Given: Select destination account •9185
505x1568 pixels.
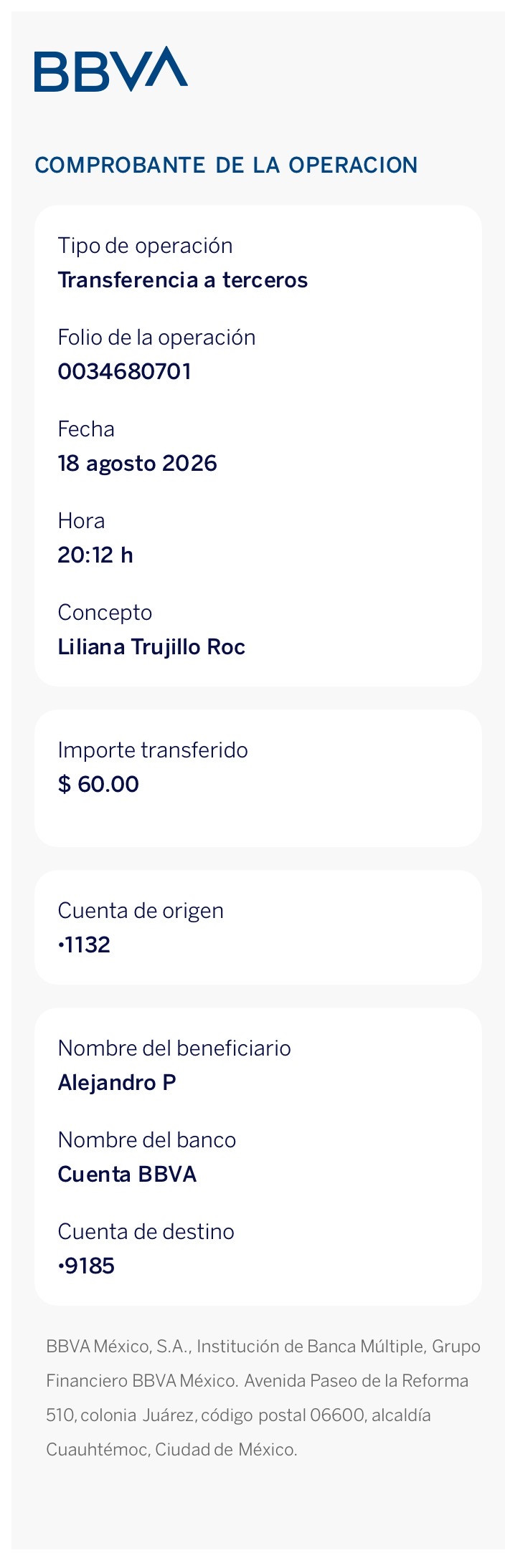Looking at the screenshot, I should (x=86, y=1266).
